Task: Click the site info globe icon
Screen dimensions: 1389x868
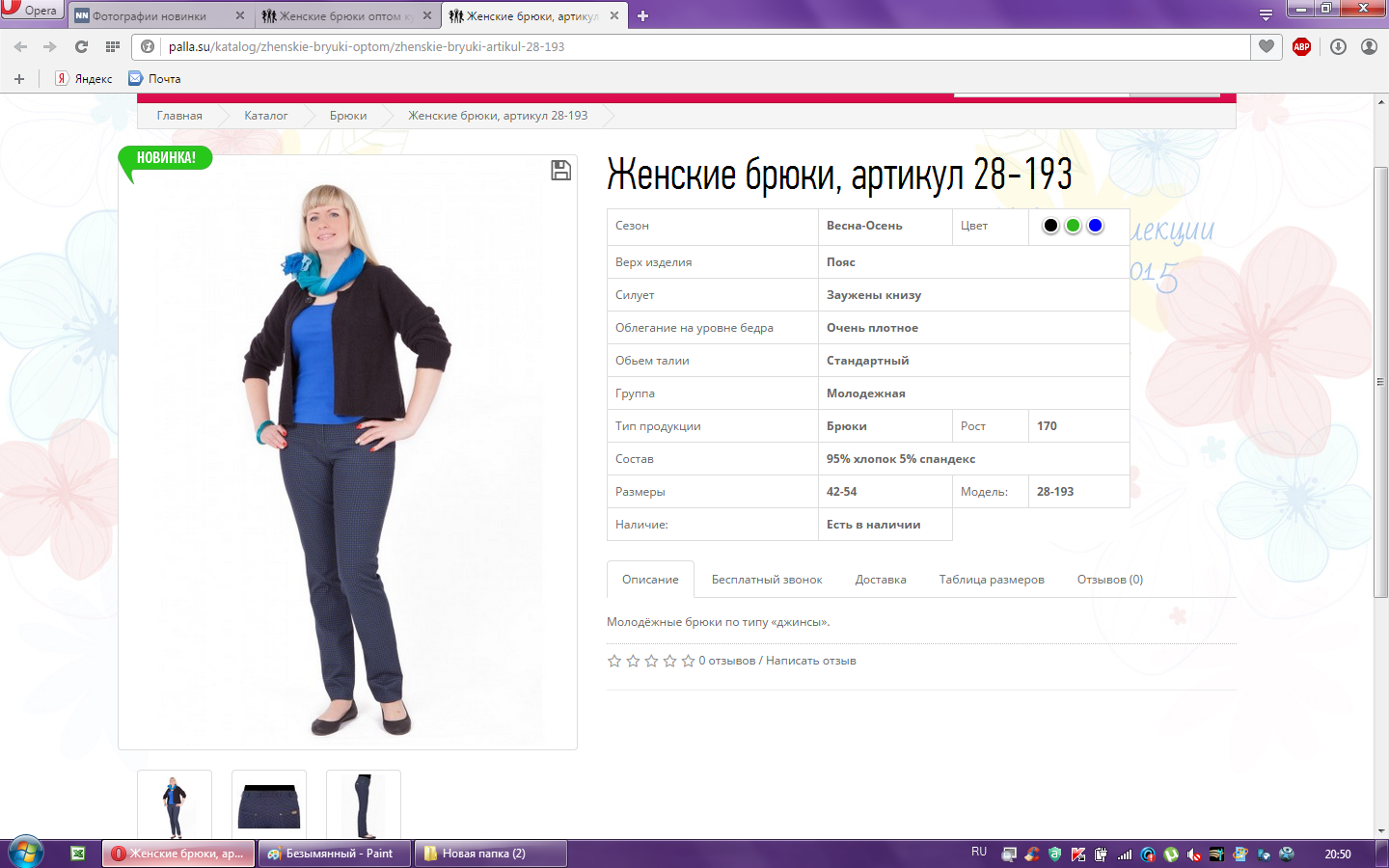Action: point(148,46)
